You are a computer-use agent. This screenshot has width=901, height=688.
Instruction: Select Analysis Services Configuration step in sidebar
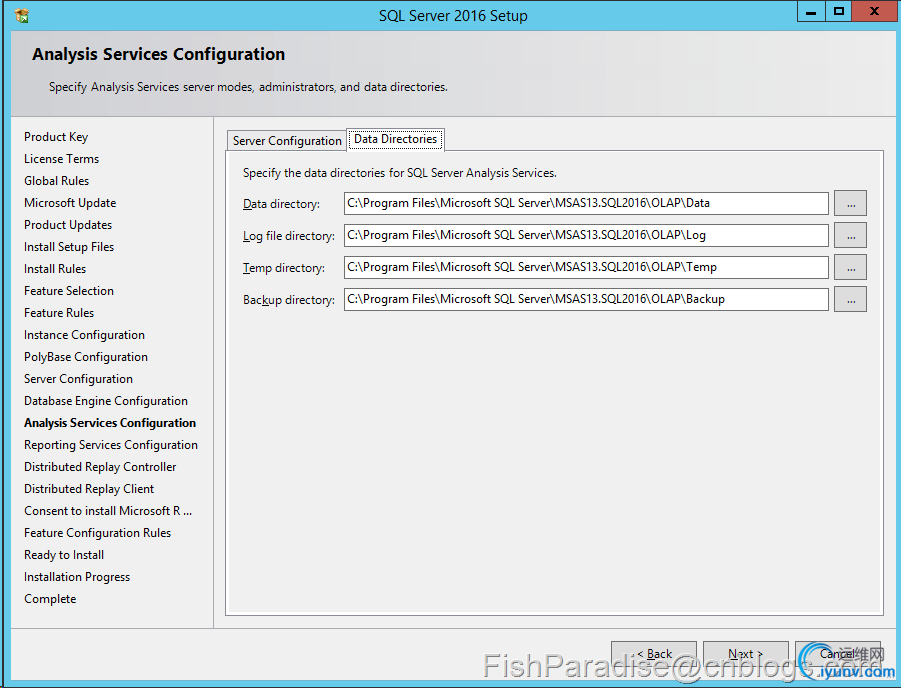click(x=110, y=423)
